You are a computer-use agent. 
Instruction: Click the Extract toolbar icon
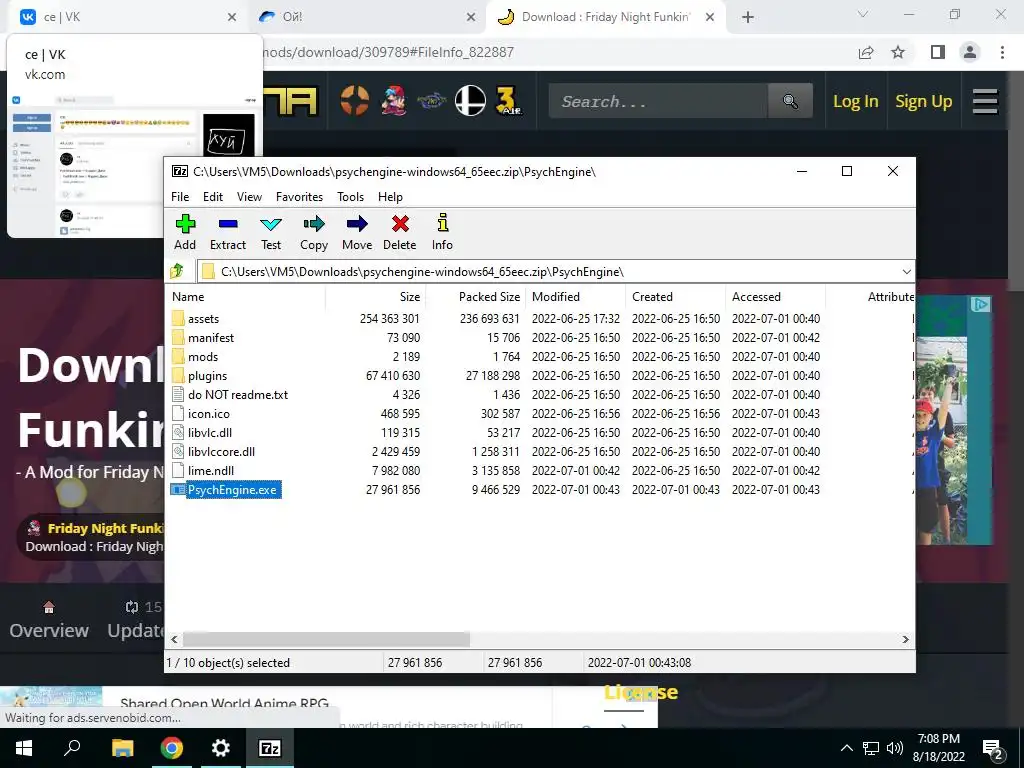coord(228,232)
